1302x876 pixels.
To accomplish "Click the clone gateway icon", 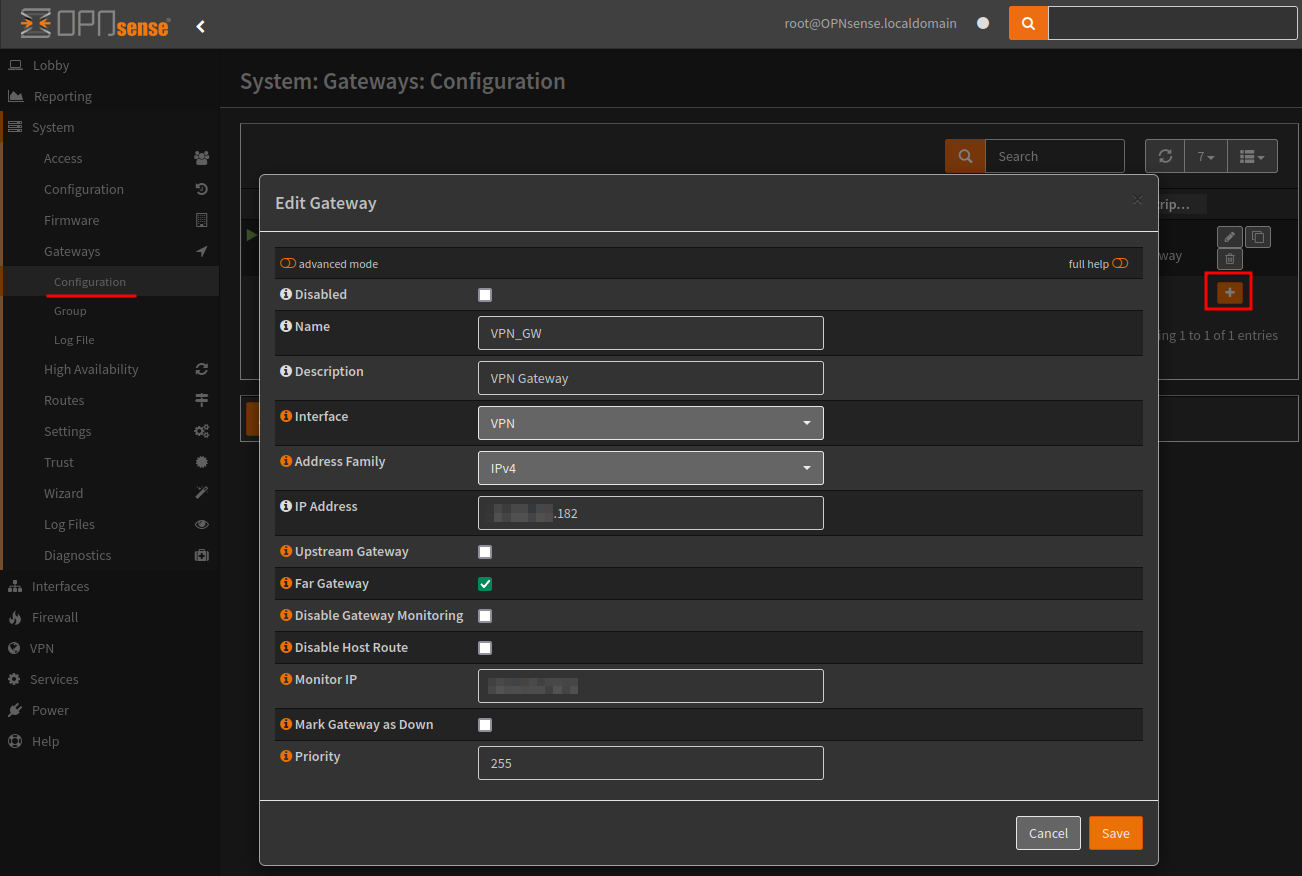I will coord(1258,237).
